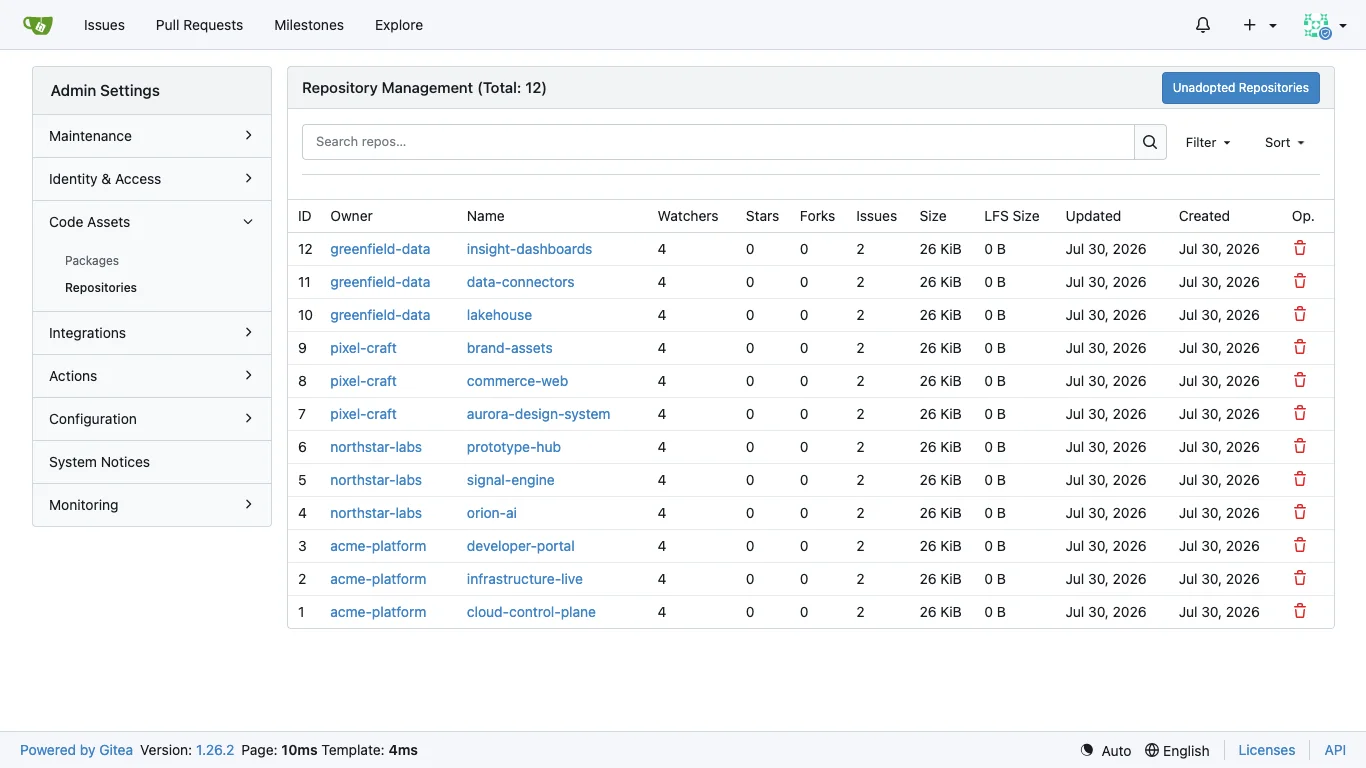The width and height of the screenshot is (1366, 768).
Task: Toggle the Auto theme selector in footer
Action: [x=1106, y=750]
